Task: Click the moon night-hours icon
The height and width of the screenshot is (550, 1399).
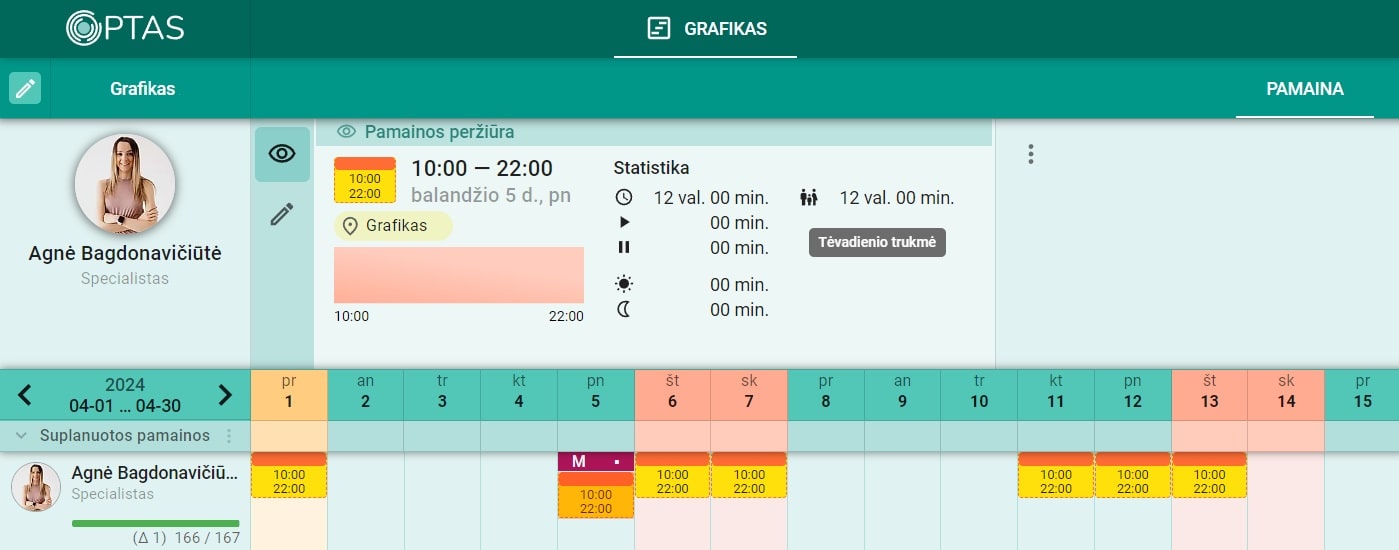Action: click(624, 310)
